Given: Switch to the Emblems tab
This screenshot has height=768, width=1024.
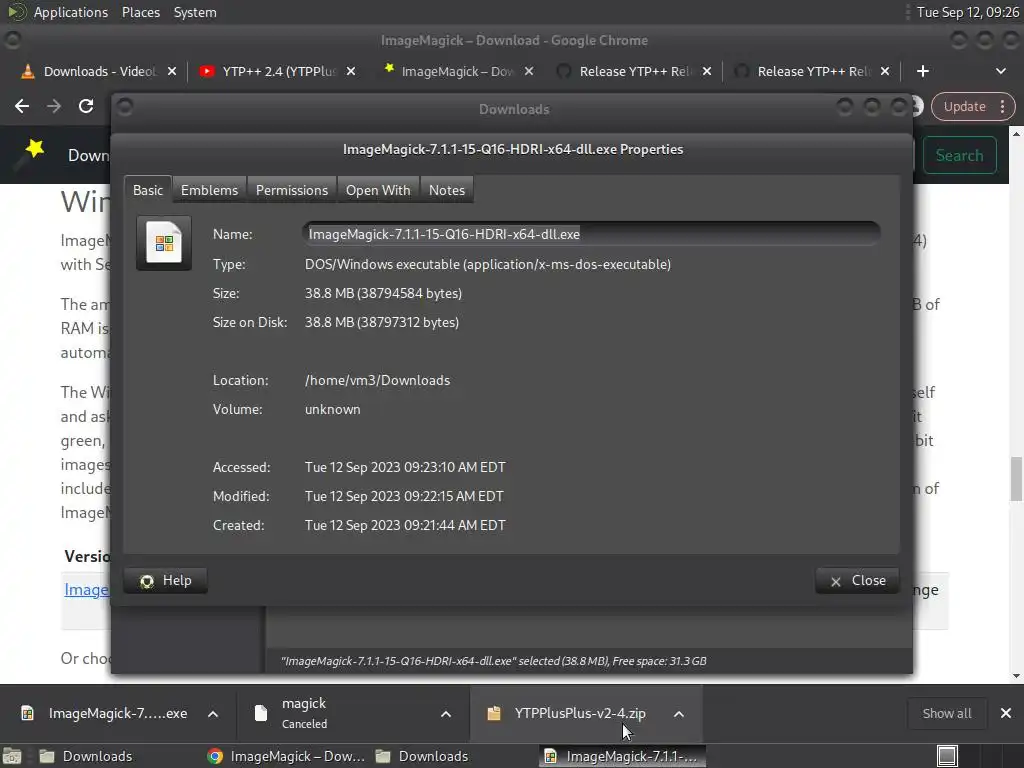Looking at the screenshot, I should [x=209, y=190].
